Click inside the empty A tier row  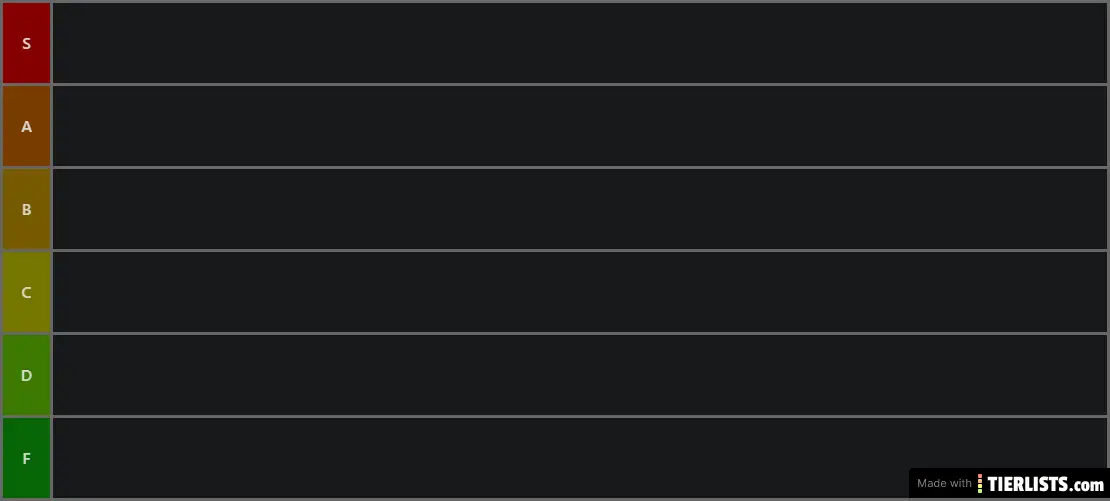(578, 126)
